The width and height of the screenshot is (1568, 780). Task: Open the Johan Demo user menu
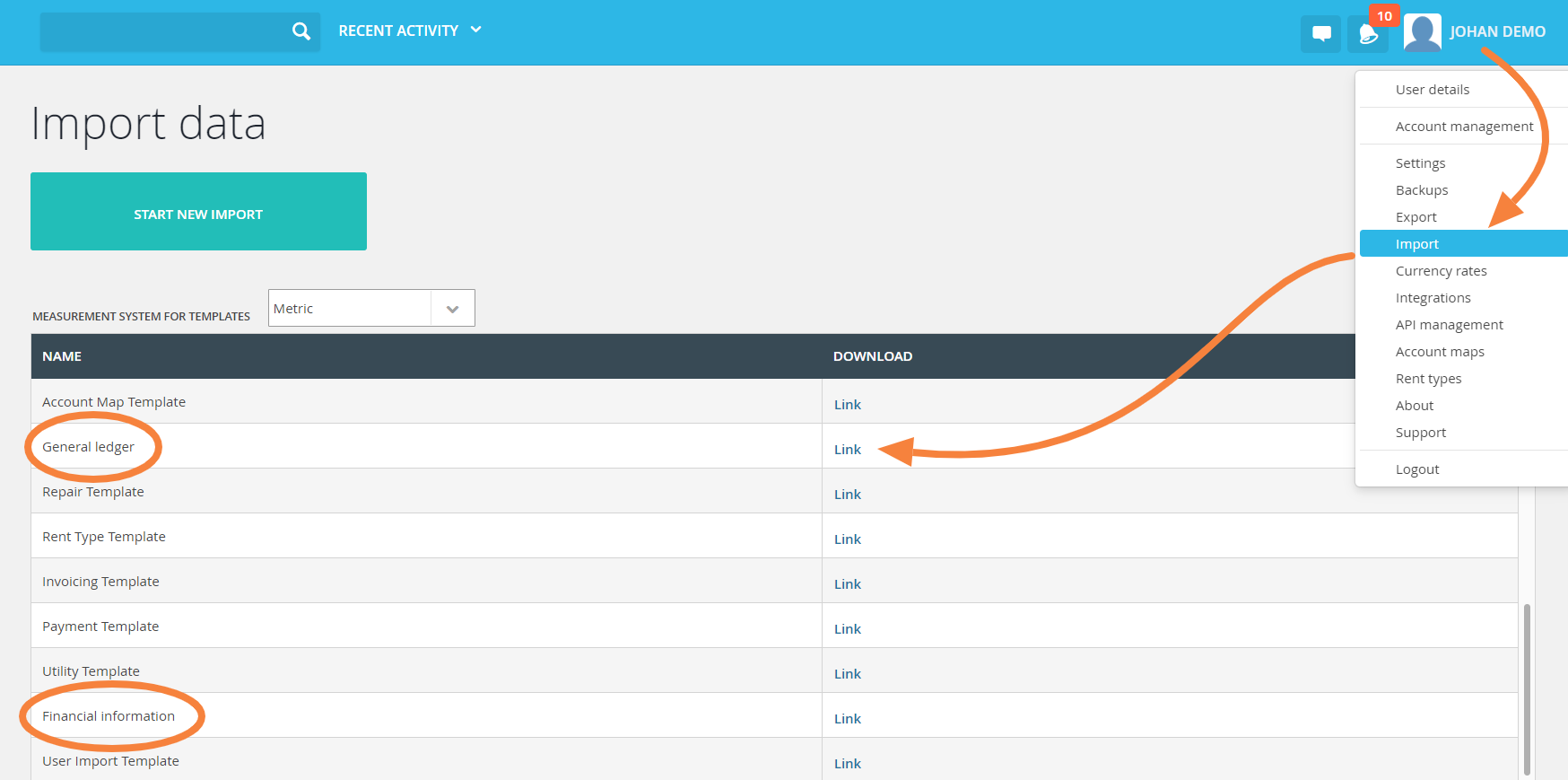pyautogui.click(x=1497, y=31)
